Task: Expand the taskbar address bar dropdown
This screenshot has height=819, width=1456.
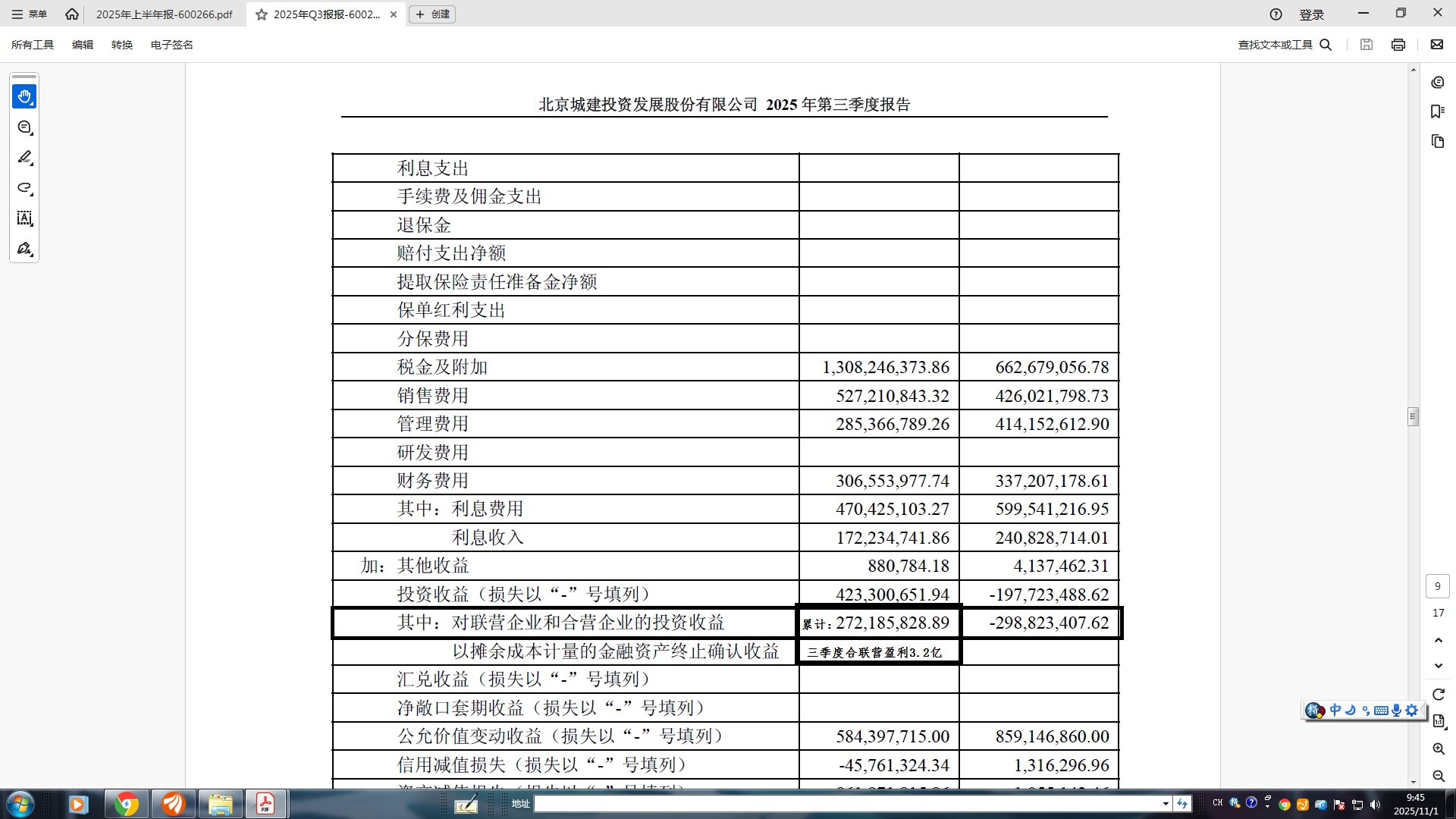Action: click(x=1166, y=804)
